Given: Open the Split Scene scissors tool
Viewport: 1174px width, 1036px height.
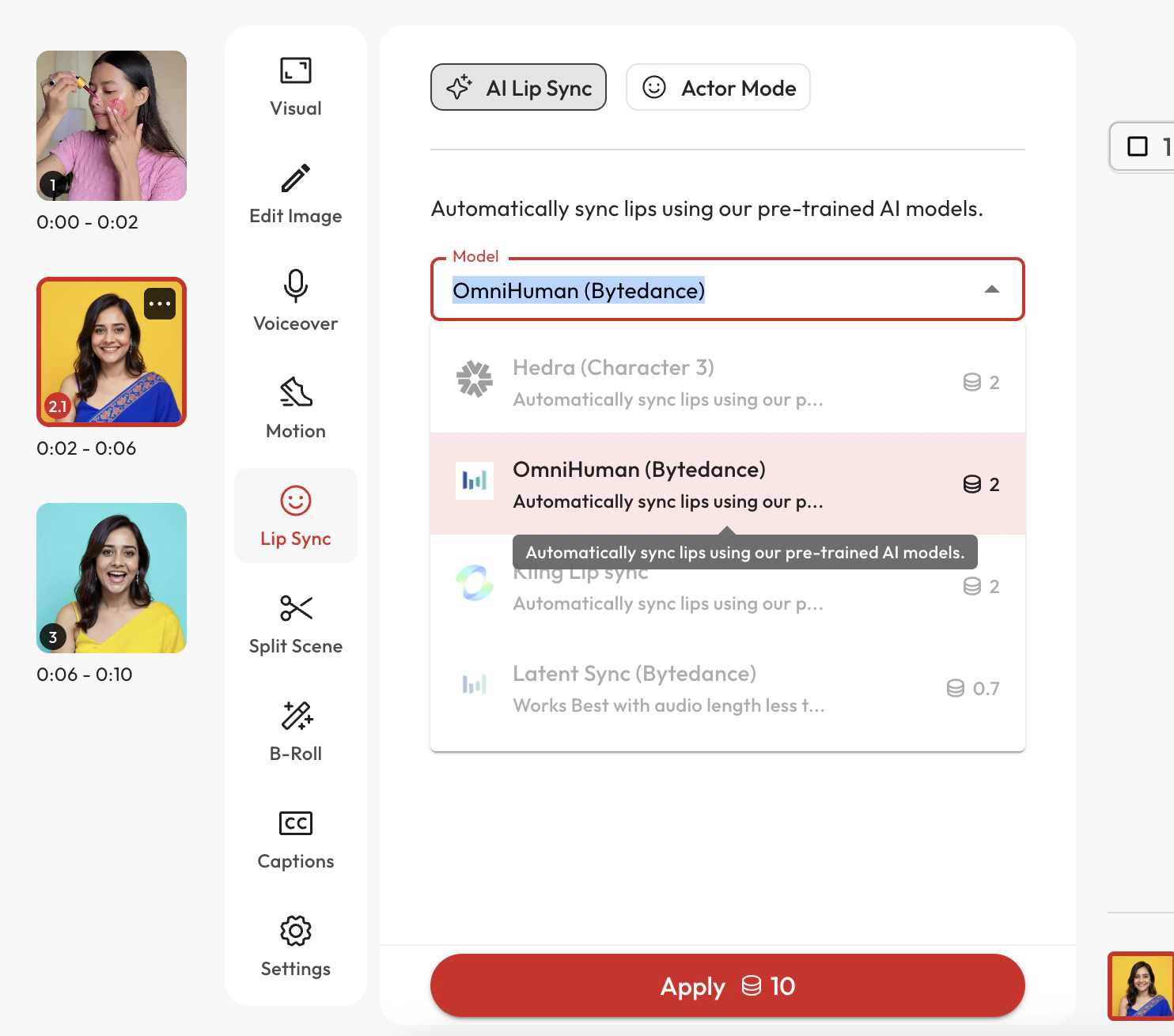Looking at the screenshot, I should (296, 608).
